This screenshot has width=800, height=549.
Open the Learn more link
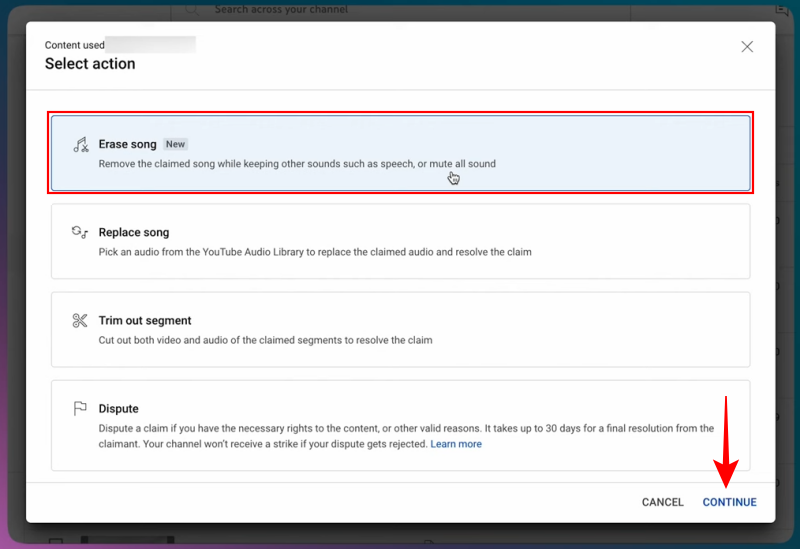point(456,444)
